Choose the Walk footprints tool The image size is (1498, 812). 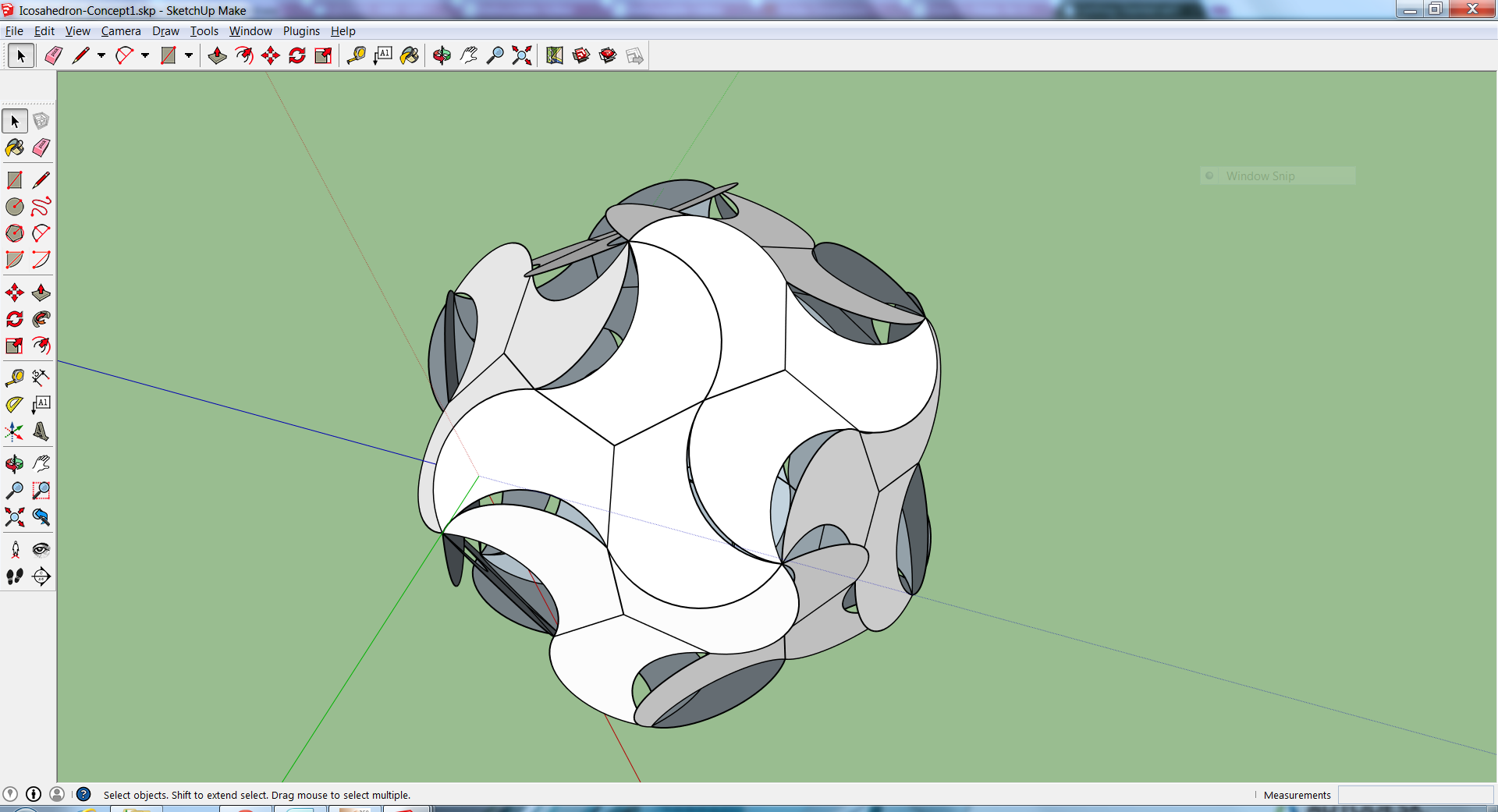pos(15,576)
